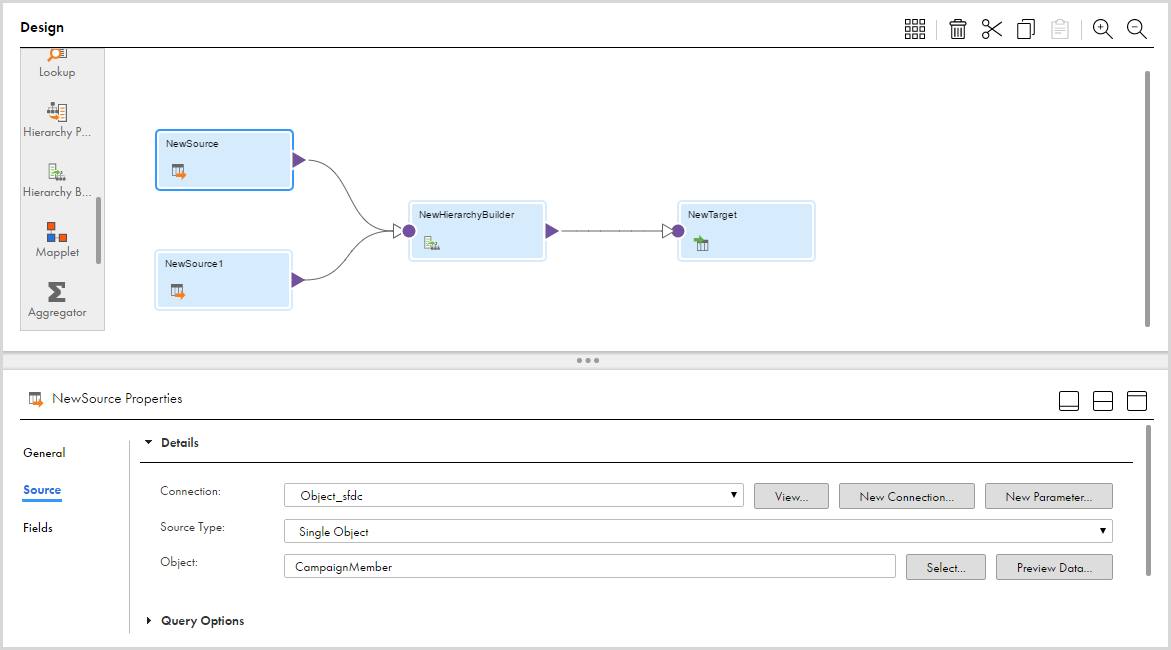The image size is (1171, 650).
Task: Select the Hierarchy Builder palette item
Action: [x=58, y=180]
